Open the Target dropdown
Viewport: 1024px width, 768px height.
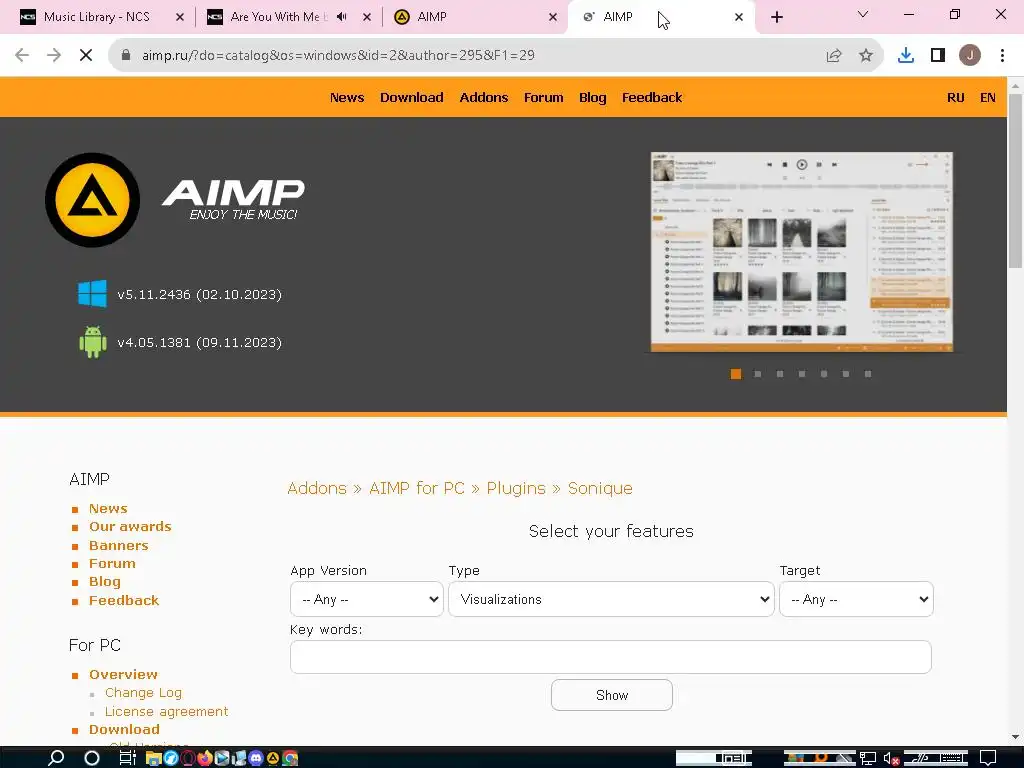point(856,599)
